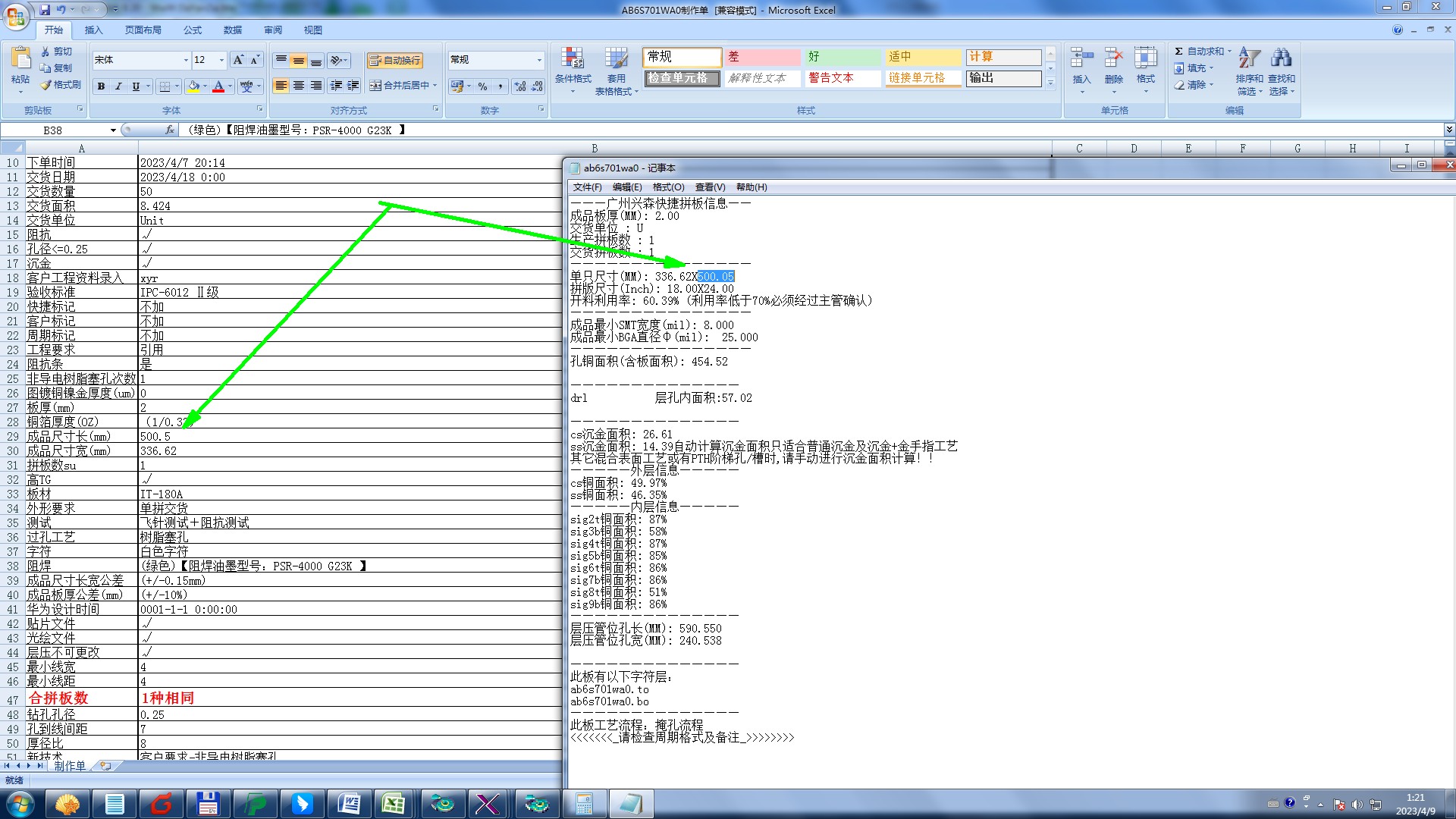1456x819 pixels.
Task: Click the Bold formatting button
Action: (x=101, y=86)
